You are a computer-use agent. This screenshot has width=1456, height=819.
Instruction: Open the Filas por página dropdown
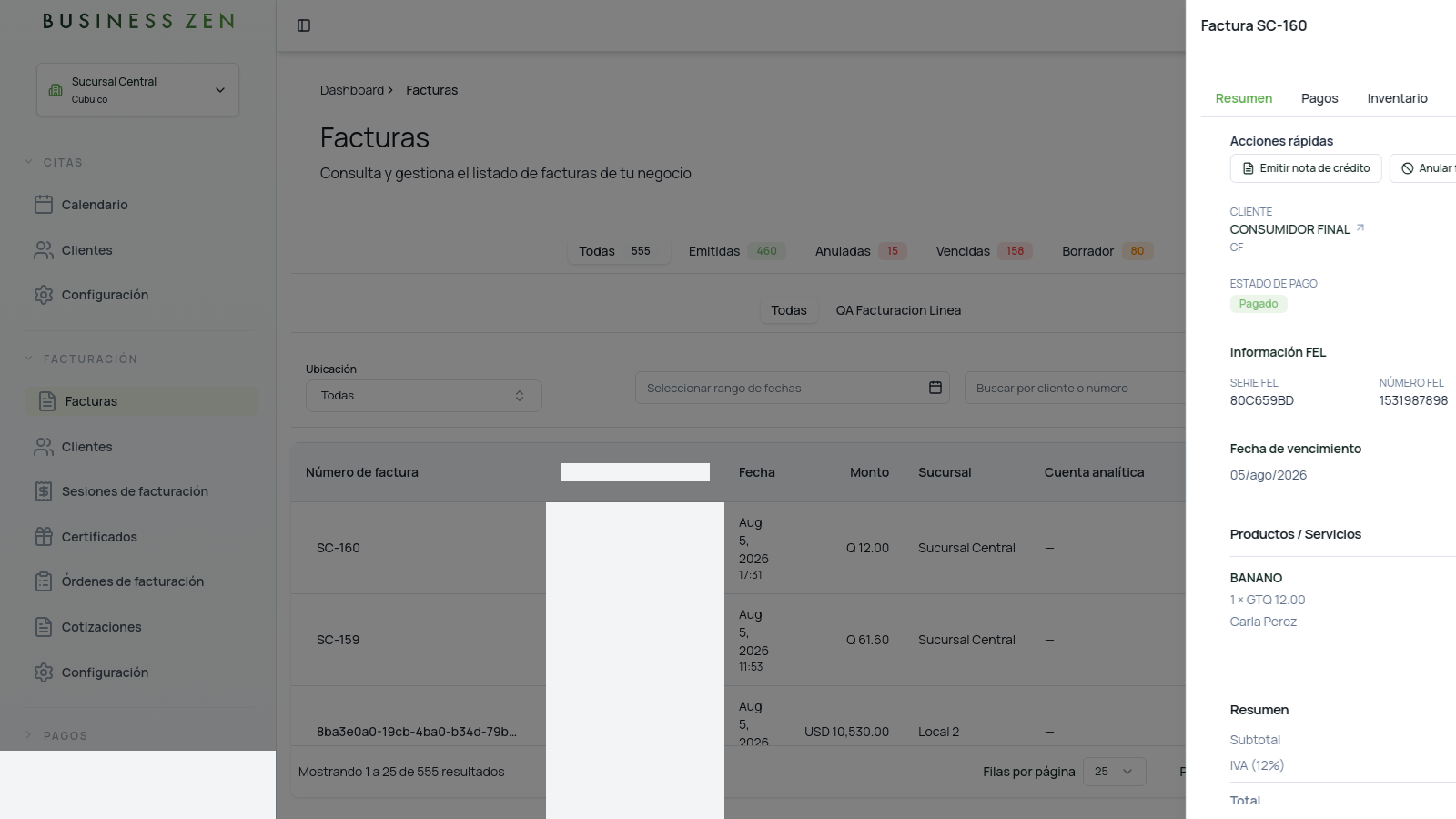(1114, 772)
